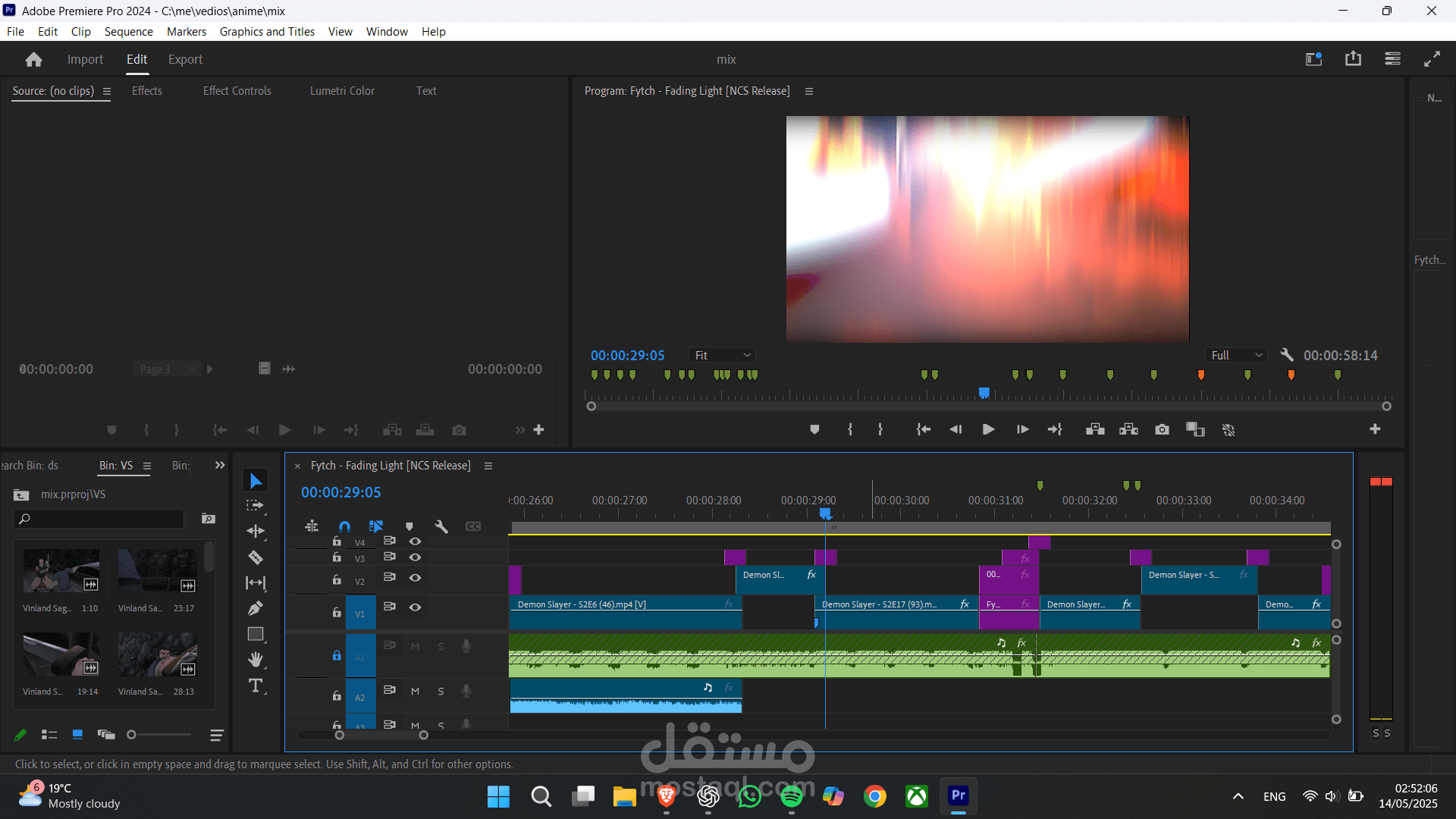This screenshot has width=1456, height=819.
Task: Adjust the timeline horizontal zoom bar
Action: [381, 735]
